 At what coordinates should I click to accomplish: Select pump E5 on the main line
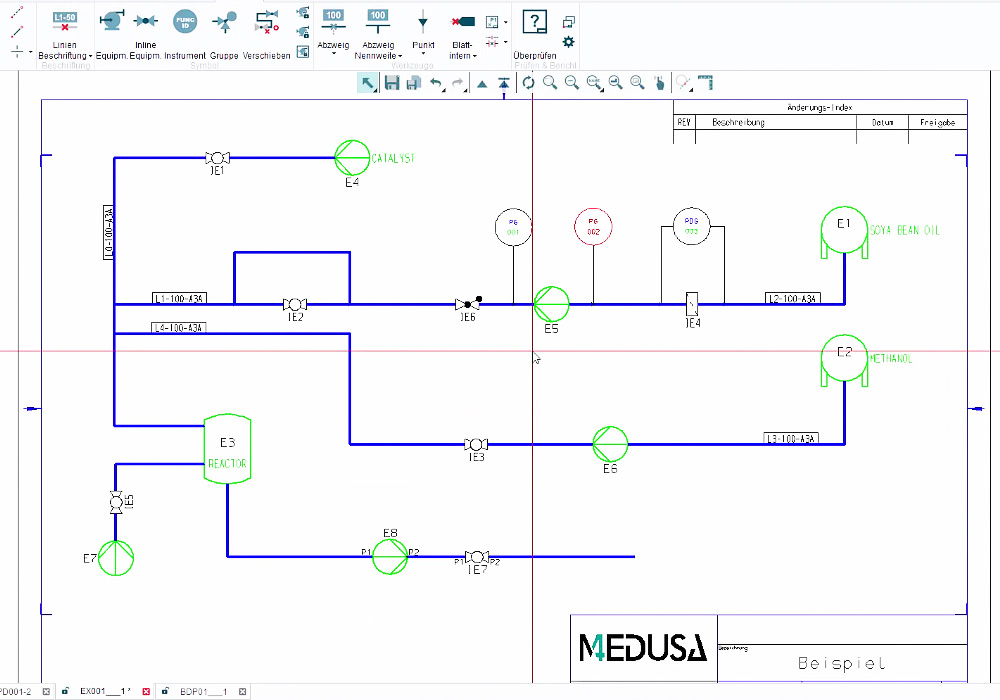pyautogui.click(x=551, y=304)
